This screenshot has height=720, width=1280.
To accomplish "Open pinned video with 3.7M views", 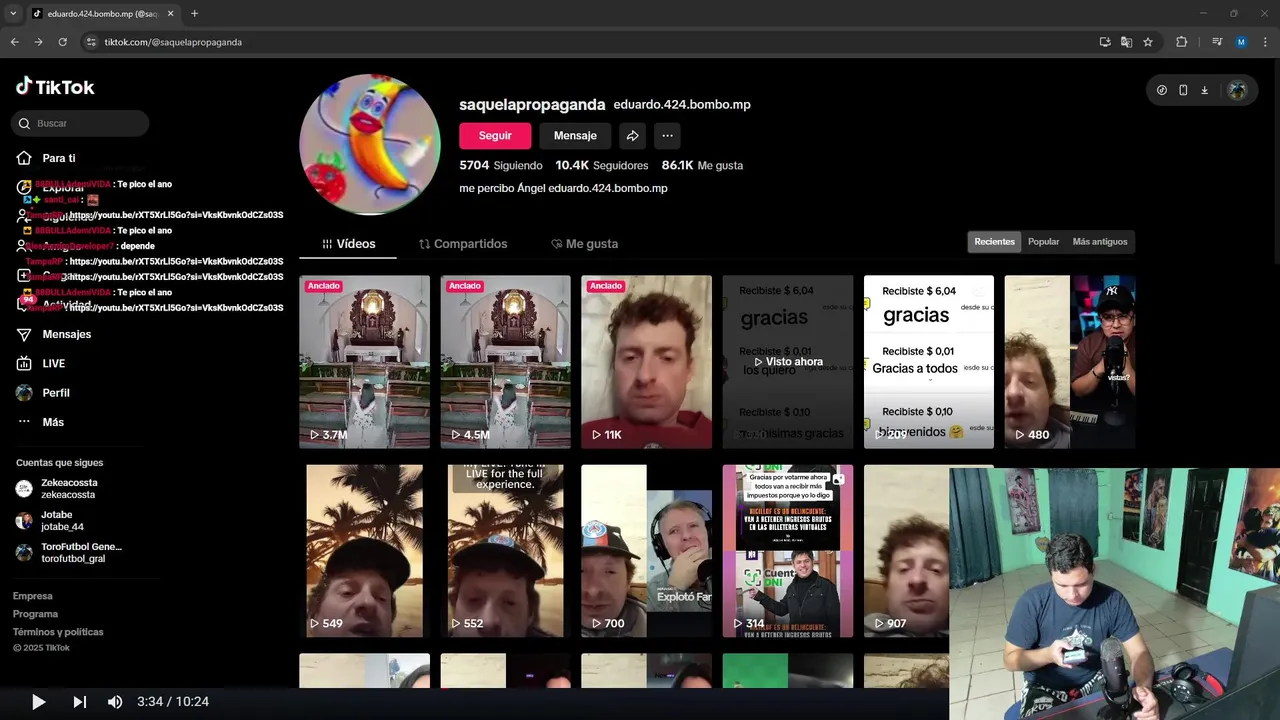I will (364, 362).
